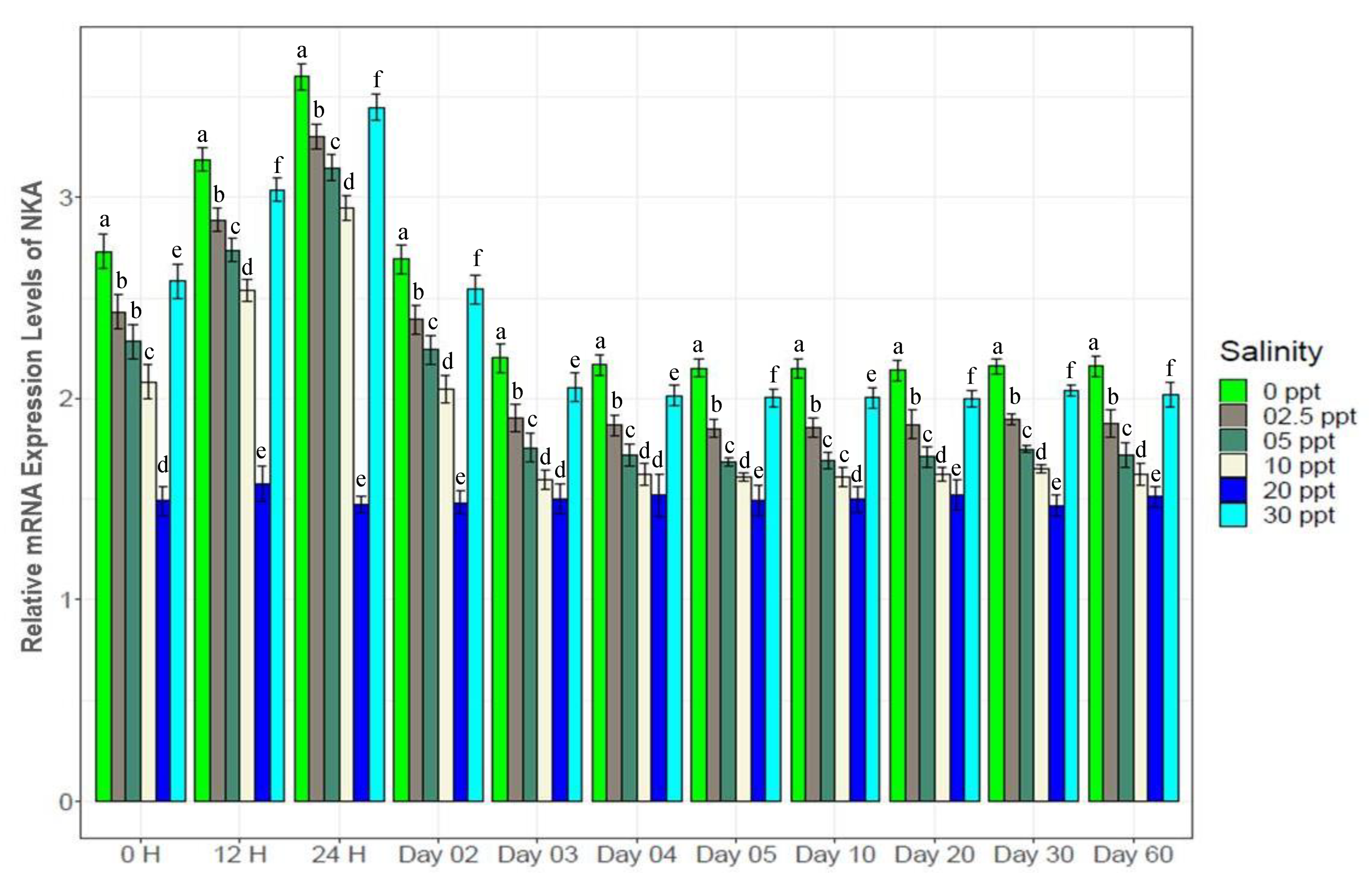Click the 20 ppt blue legend swatch
This screenshot has width=1372, height=873.
coord(1233,490)
